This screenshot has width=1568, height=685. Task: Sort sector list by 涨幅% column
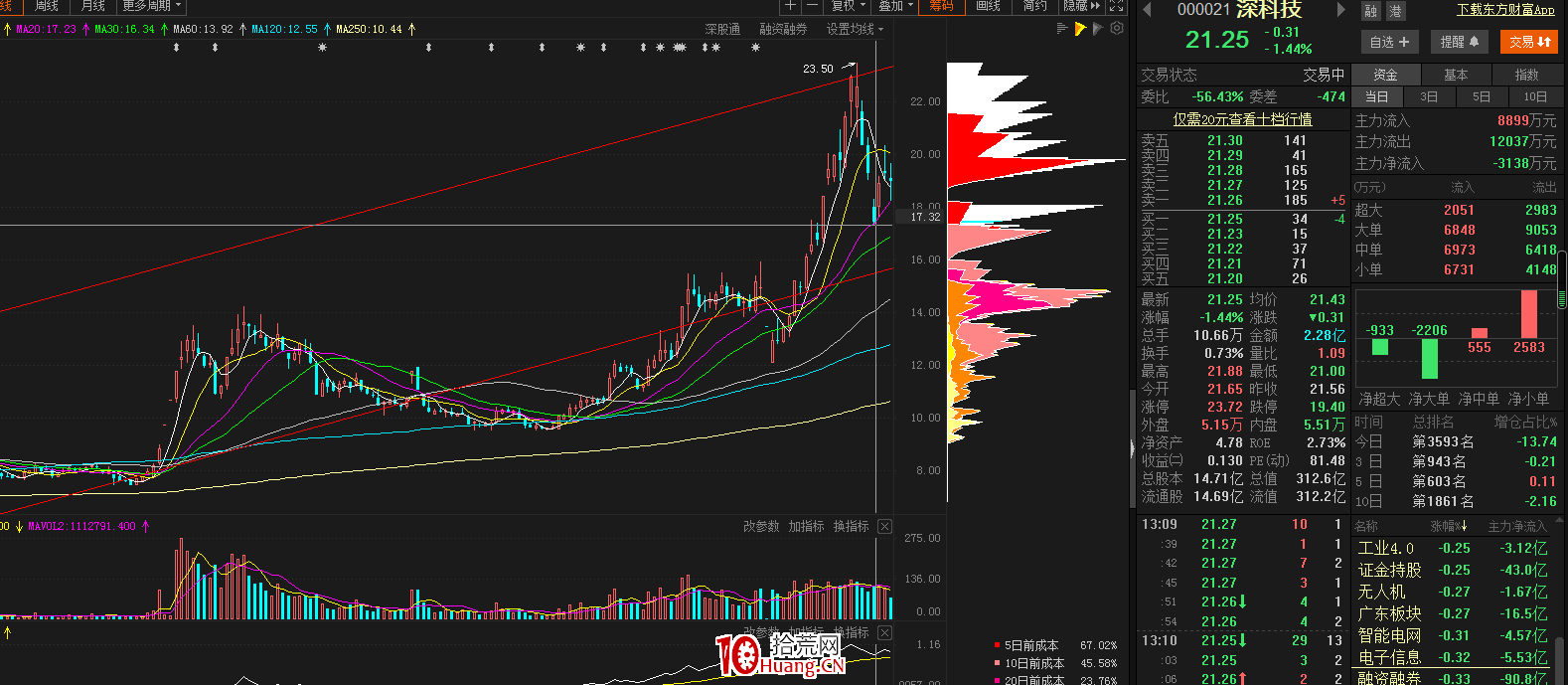(1449, 526)
